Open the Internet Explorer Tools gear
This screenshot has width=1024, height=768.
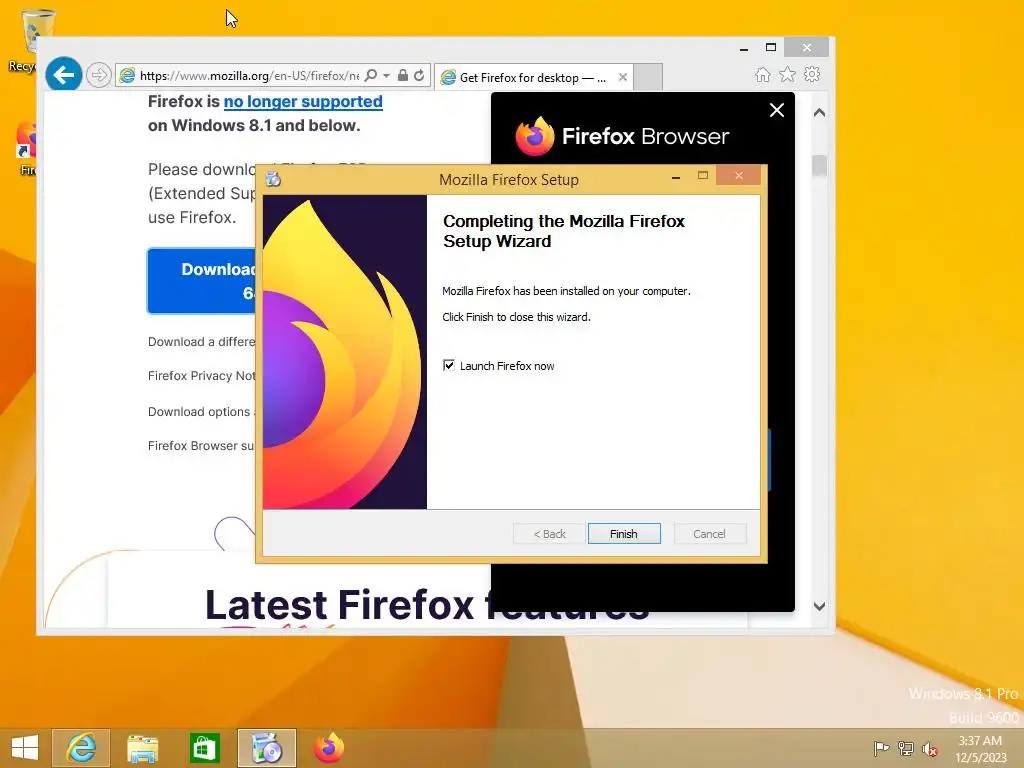tap(812, 74)
